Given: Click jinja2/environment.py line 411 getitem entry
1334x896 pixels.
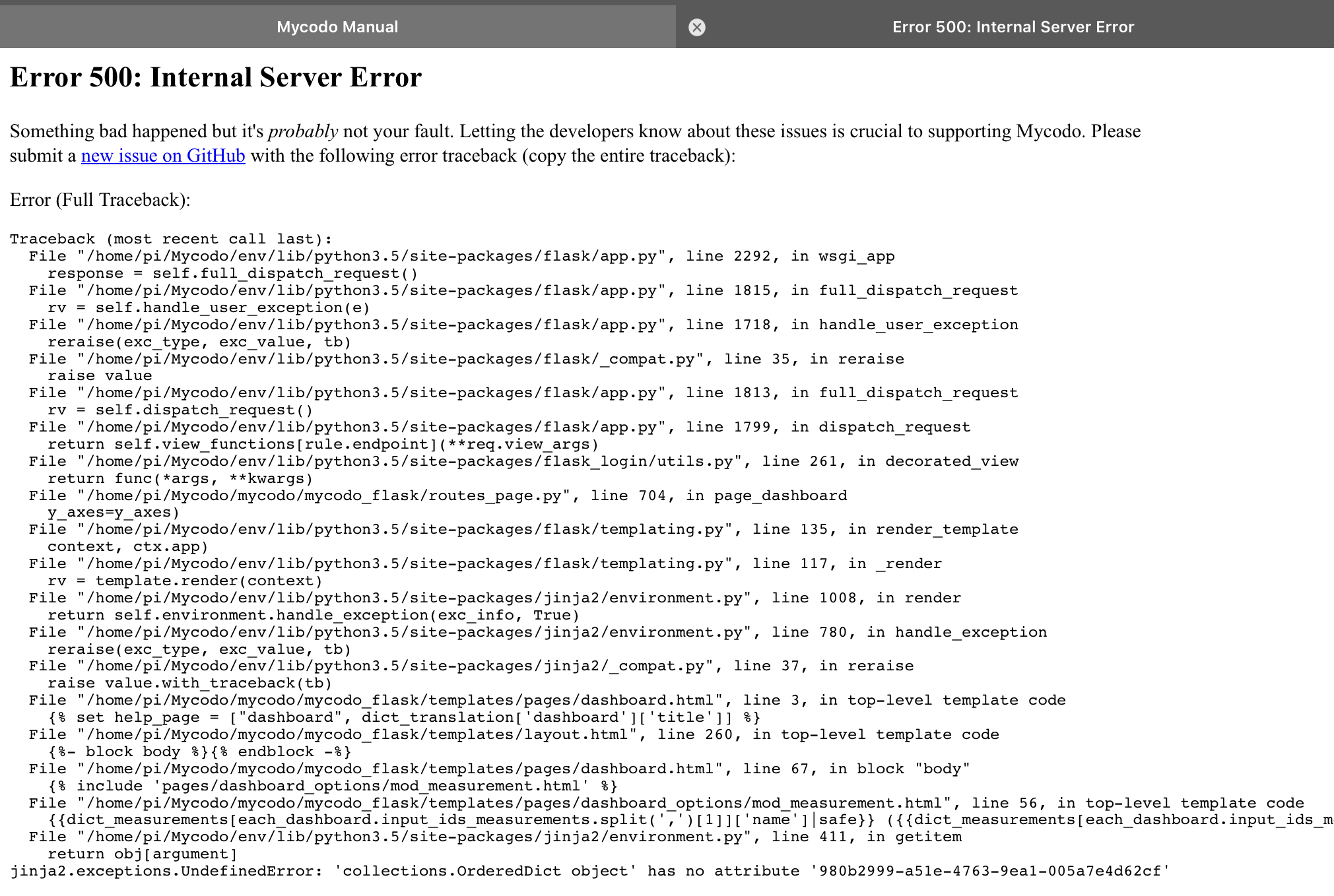Looking at the screenshot, I should (495, 837).
